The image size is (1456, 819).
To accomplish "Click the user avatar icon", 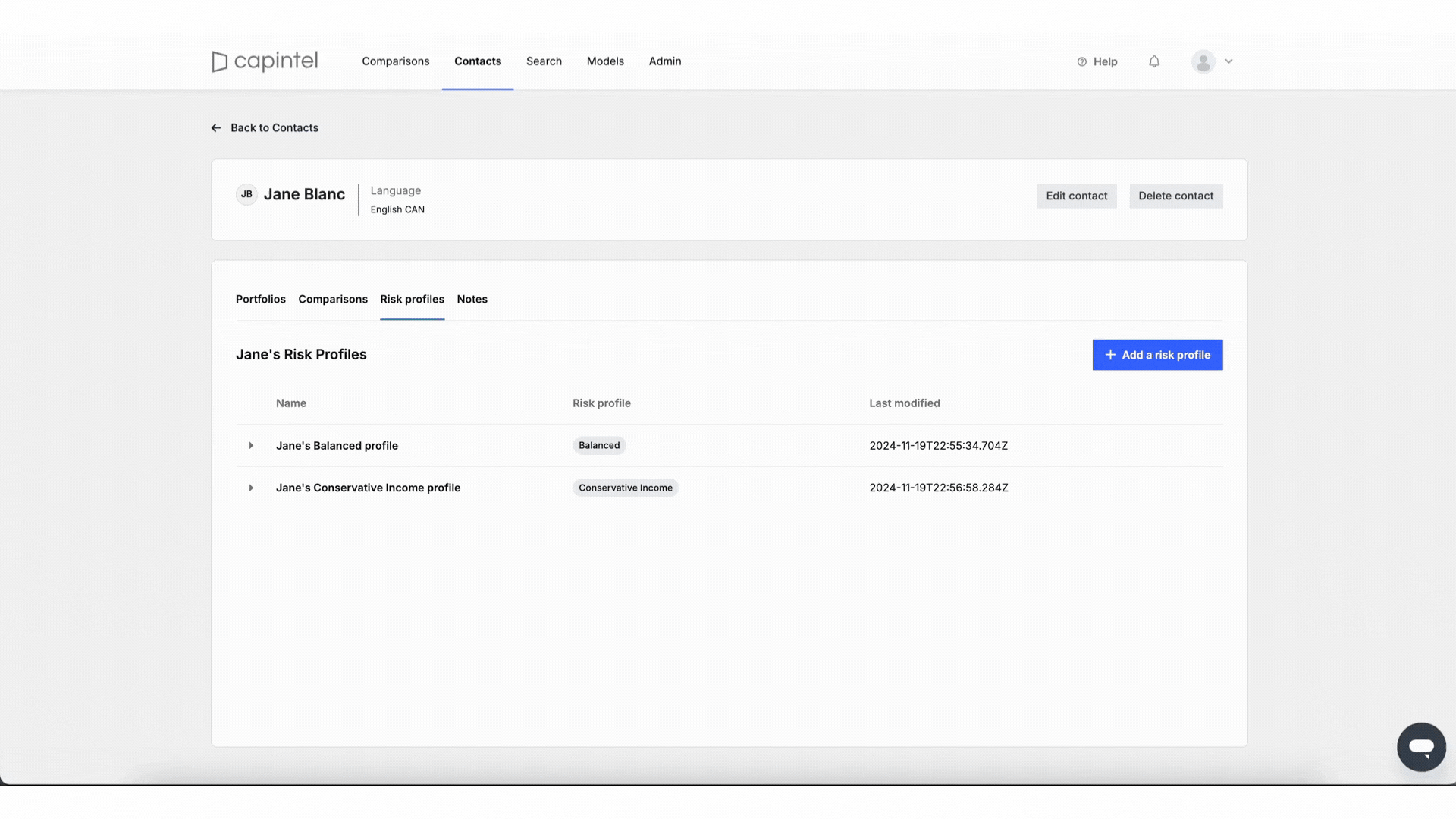I will tap(1203, 61).
